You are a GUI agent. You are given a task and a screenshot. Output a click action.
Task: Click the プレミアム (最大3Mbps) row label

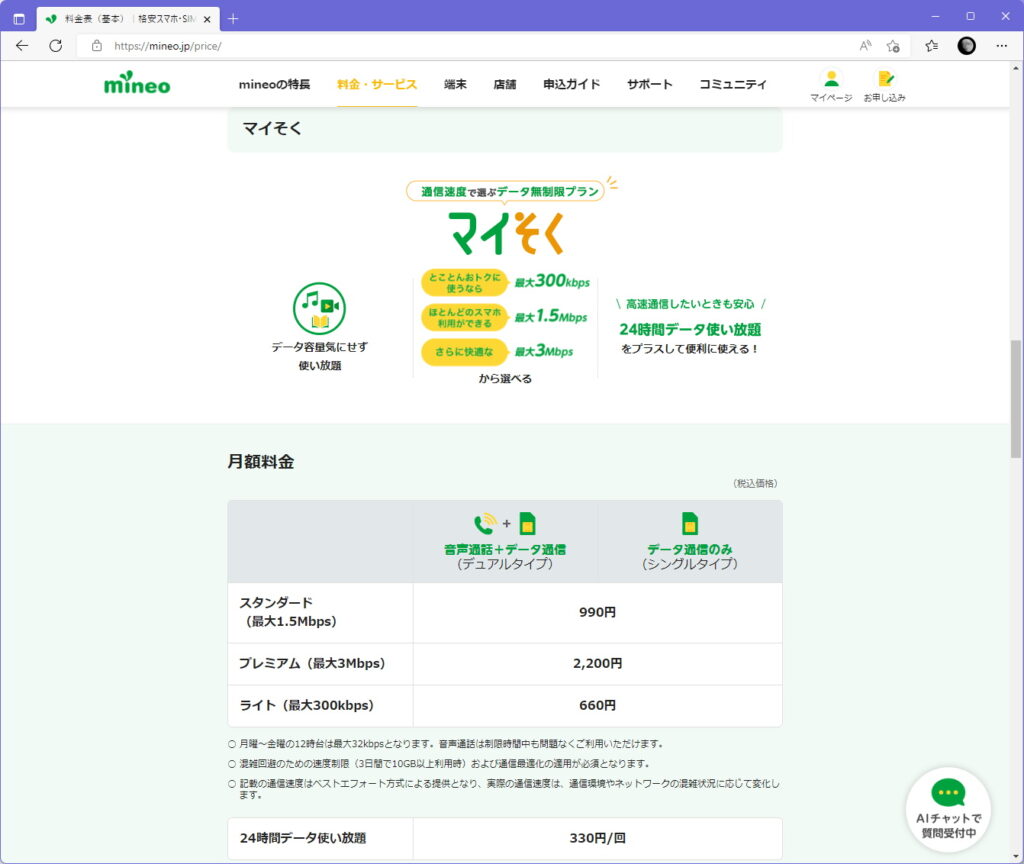[x=312, y=664]
